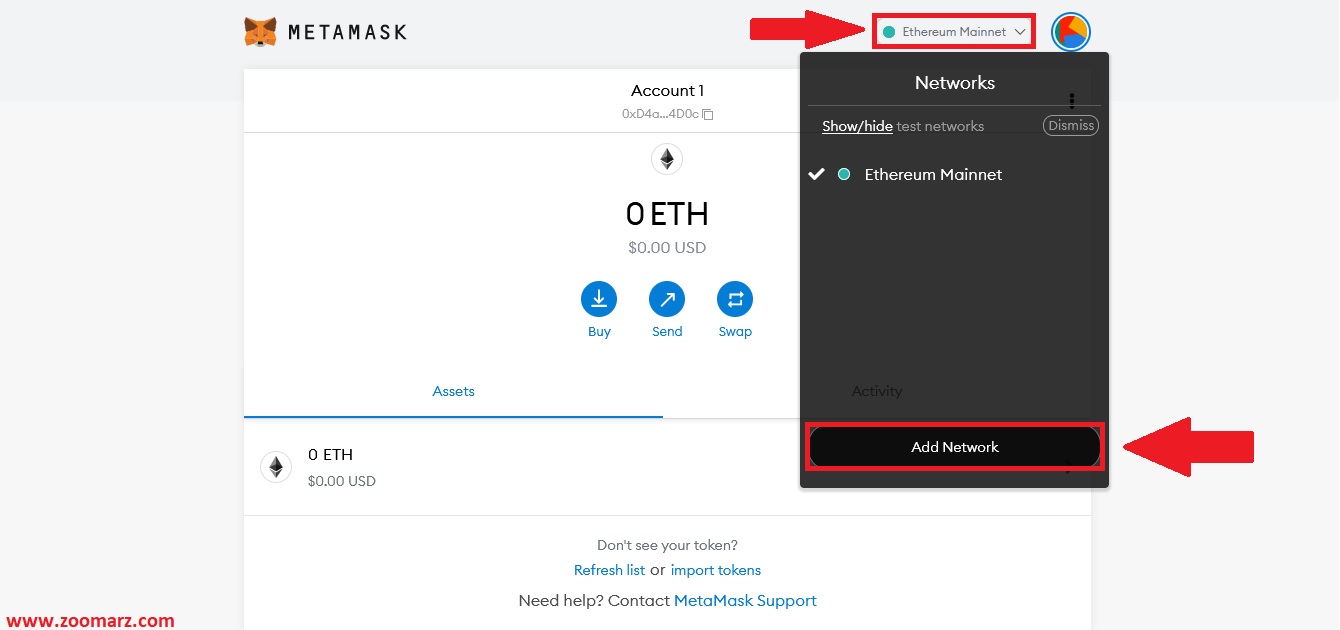Open the 0 ETH asset row
1340x630 pixels.
(x=667, y=467)
